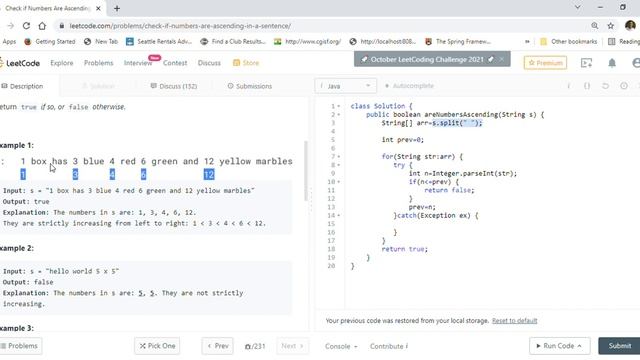Click the reset code undo icon
The width and height of the screenshot is (640, 360).
click(x=605, y=86)
